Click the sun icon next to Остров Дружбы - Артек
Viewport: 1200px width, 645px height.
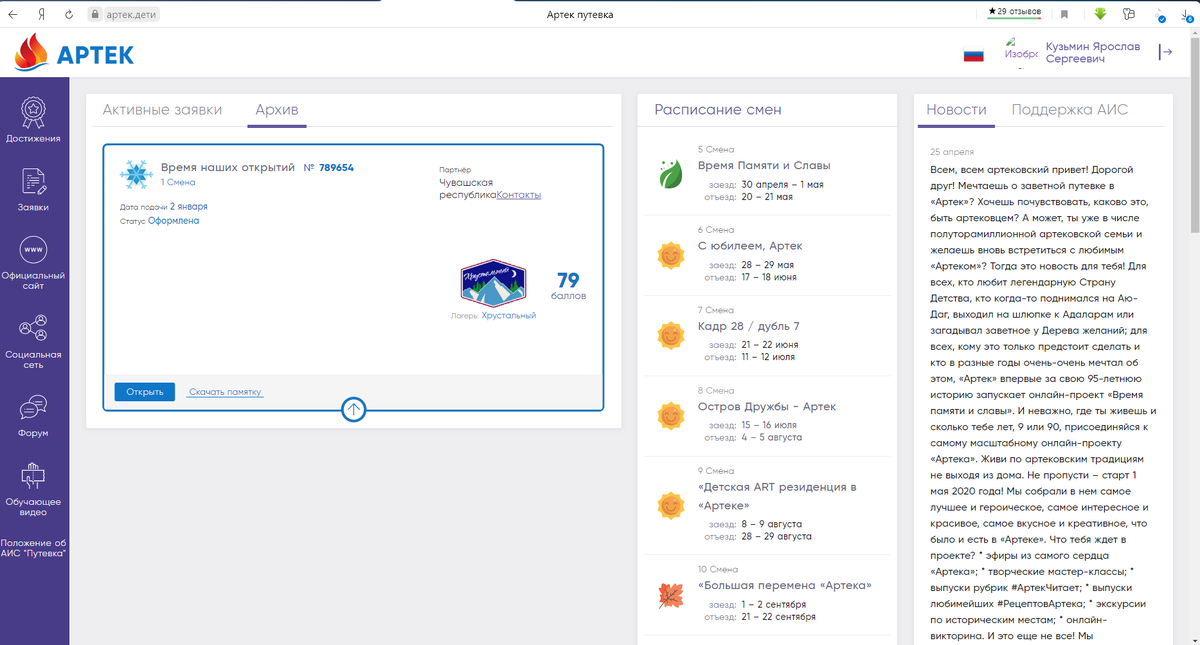(669, 415)
